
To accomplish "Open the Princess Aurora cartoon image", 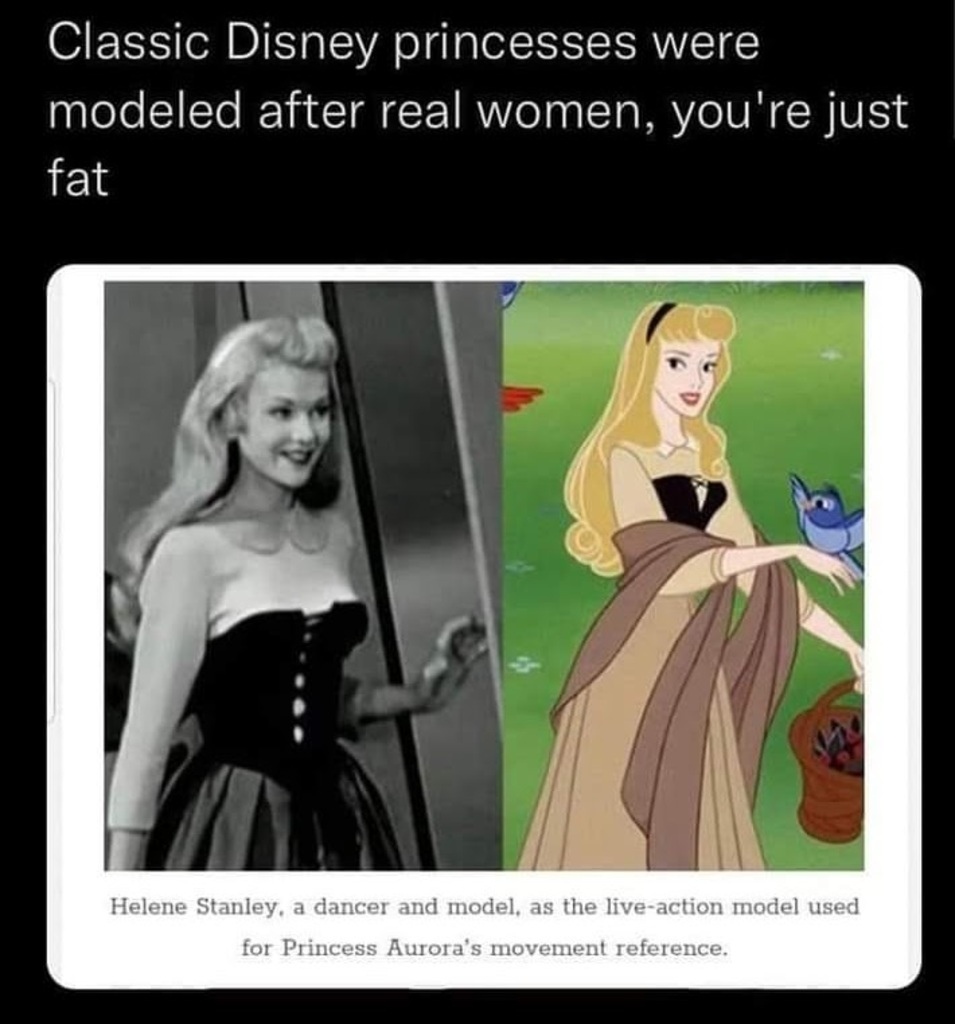I will [683, 575].
